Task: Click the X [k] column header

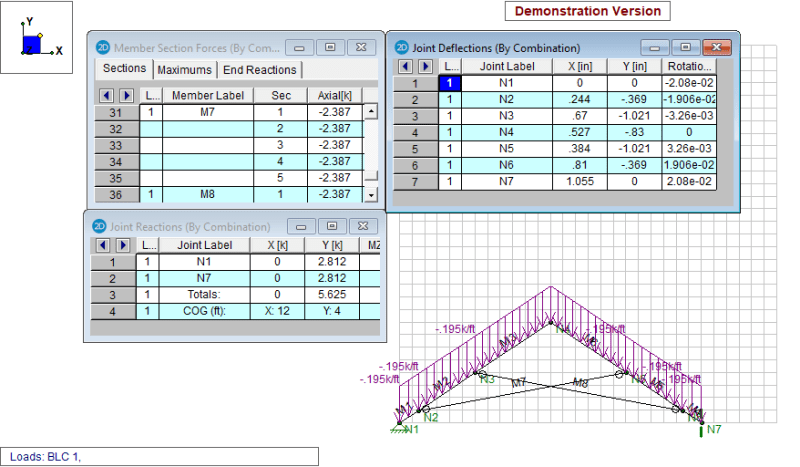Action: 277,245
